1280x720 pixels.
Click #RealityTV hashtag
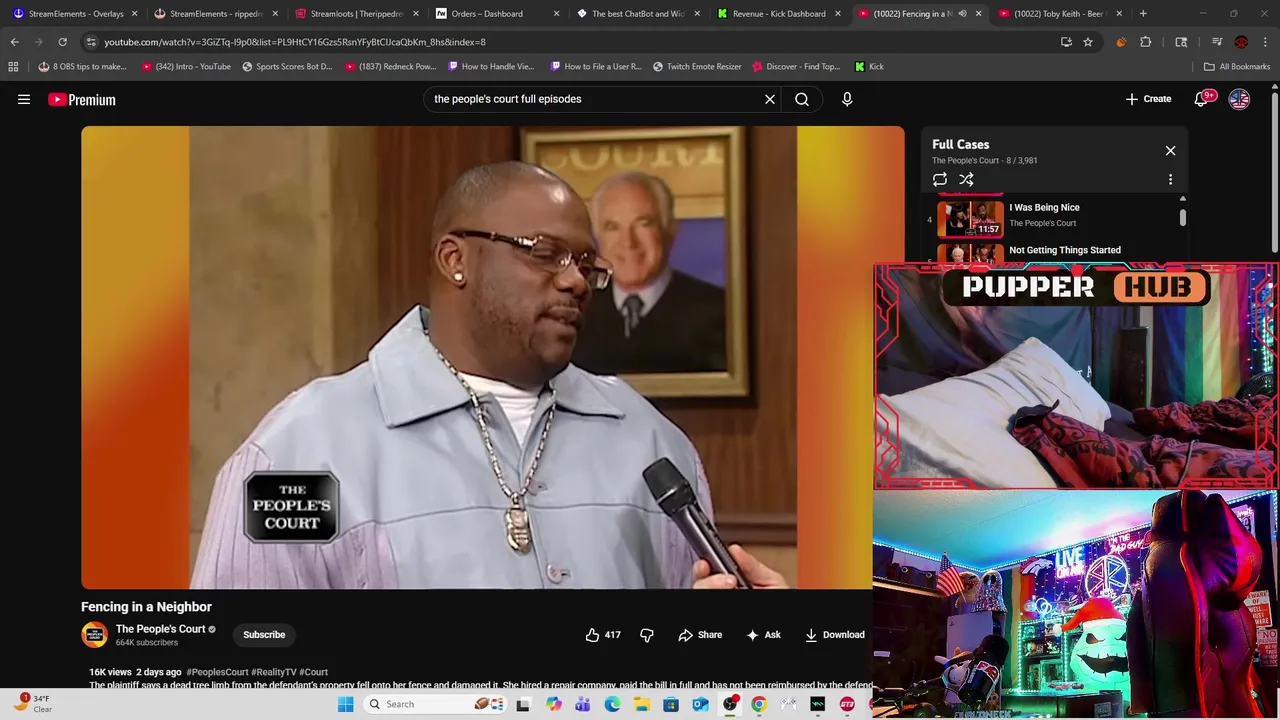coord(274,672)
